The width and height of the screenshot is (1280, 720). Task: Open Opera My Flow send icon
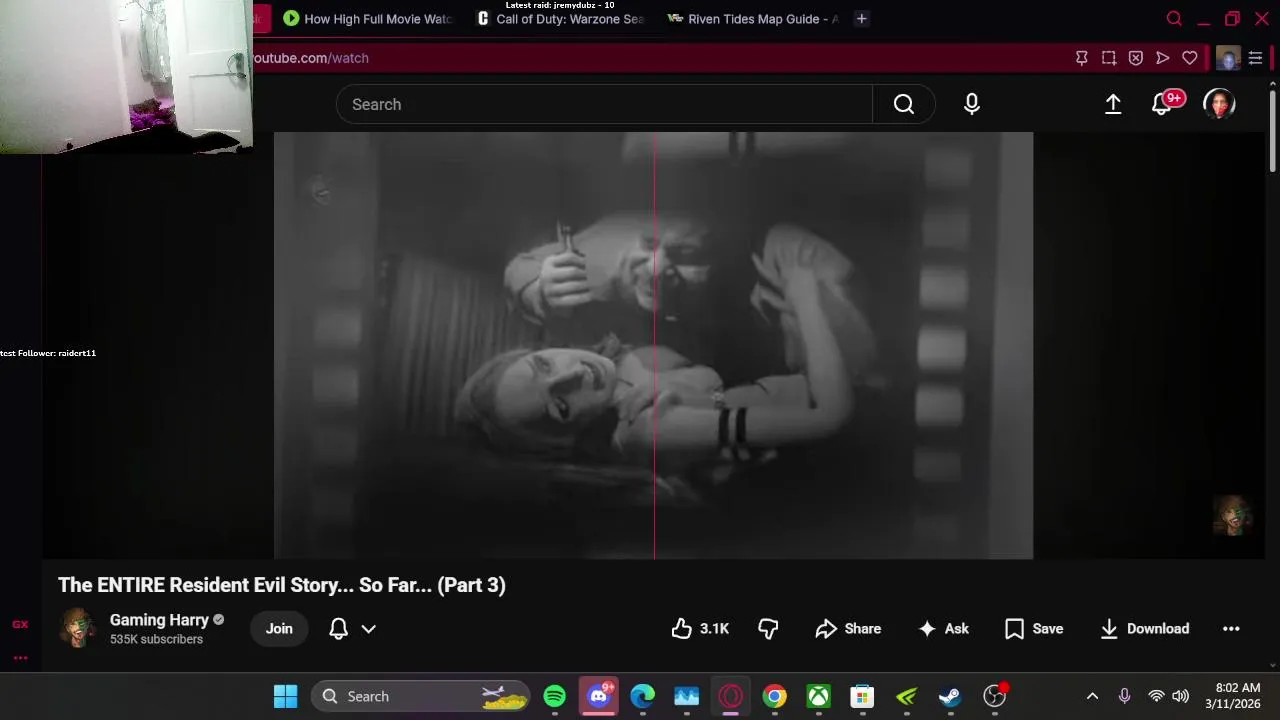coord(1163,58)
